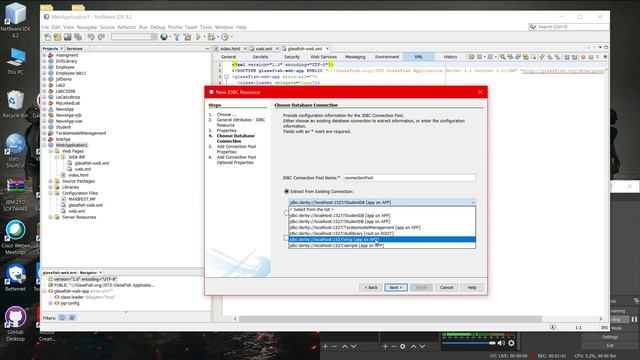Screen dimensions: 640x360
Task: Open GitHub Desktop shortcut icon
Action: click(15, 324)
